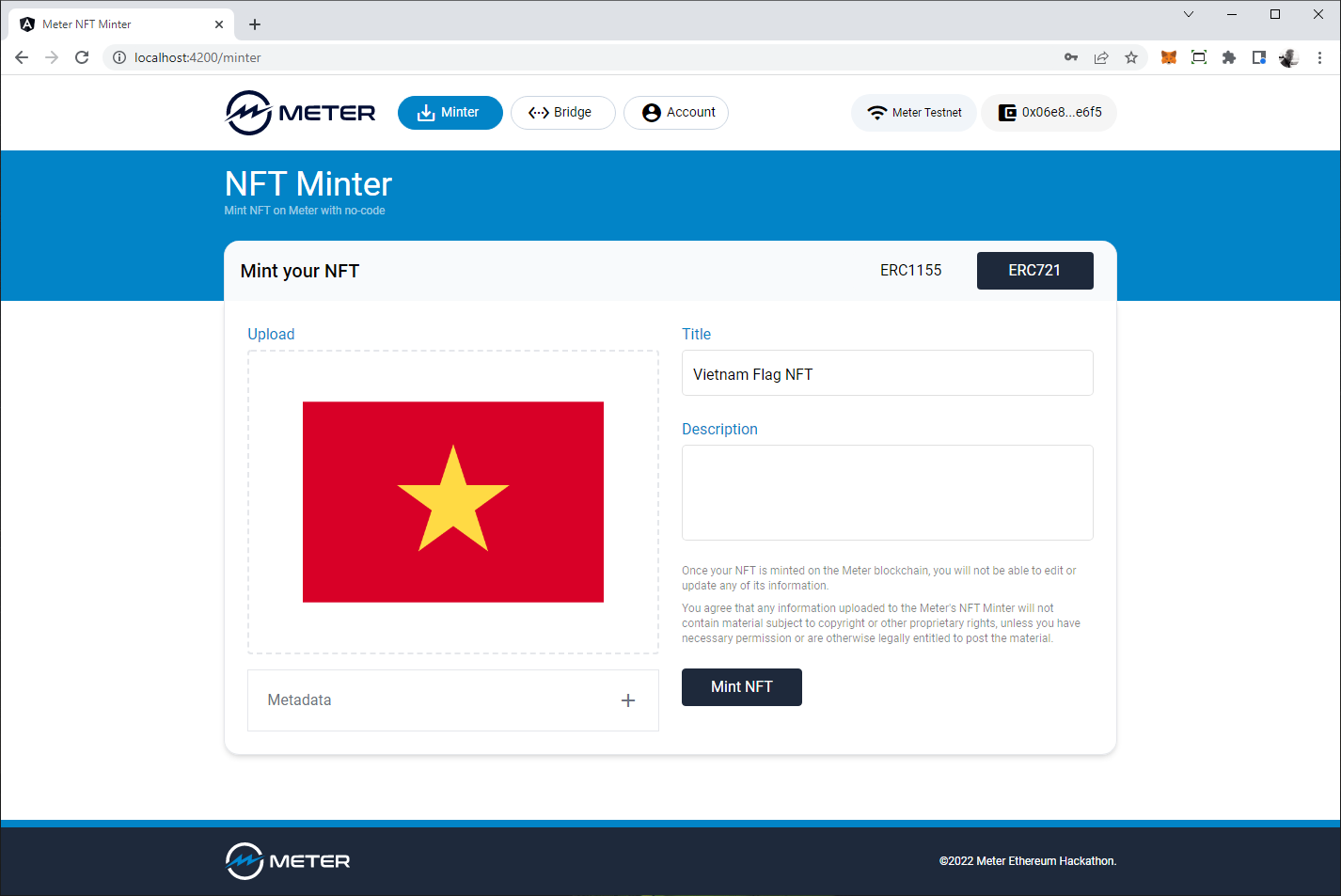Open the wallet address 0x06e8...e6f5 button
This screenshot has width=1341, height=896.
click(1049, 113)
